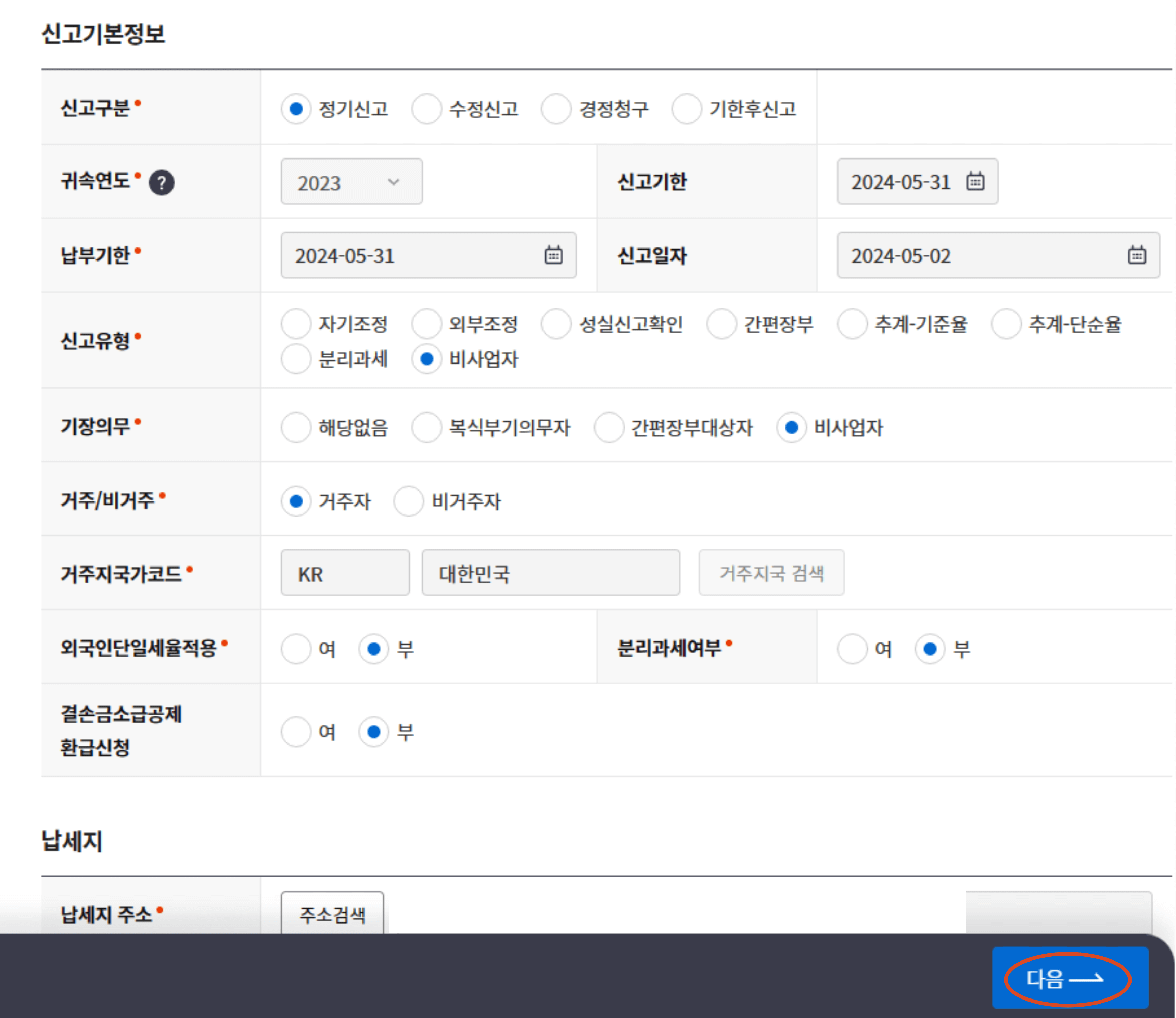
Task: Choose the 간편장부 filing type
Action: 721,324
